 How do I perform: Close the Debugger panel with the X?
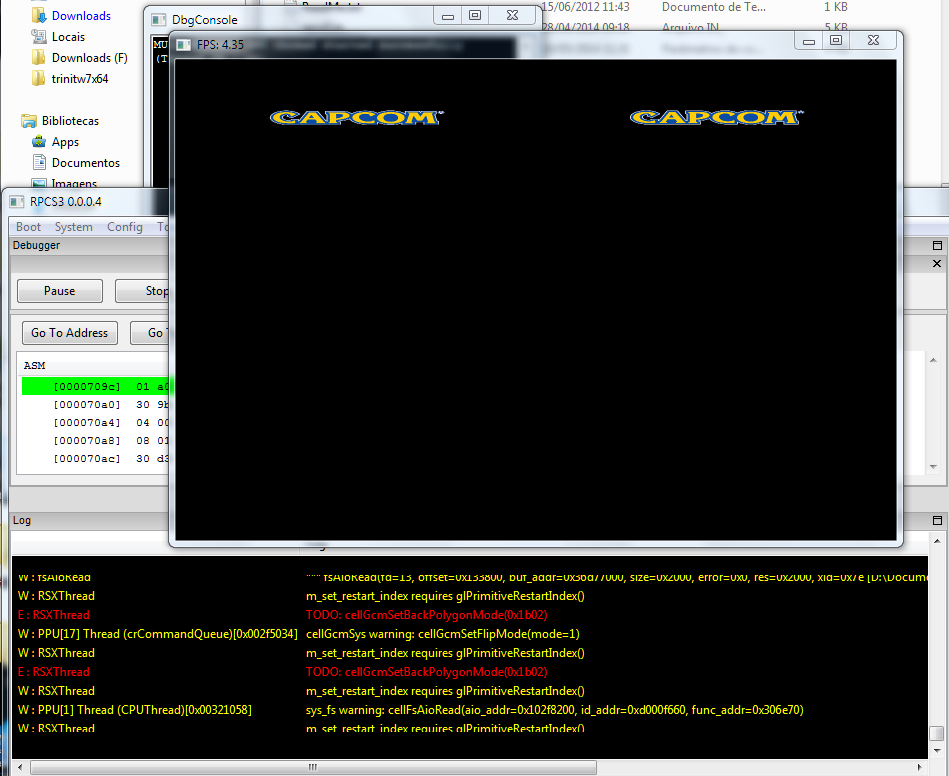point(937,264)
